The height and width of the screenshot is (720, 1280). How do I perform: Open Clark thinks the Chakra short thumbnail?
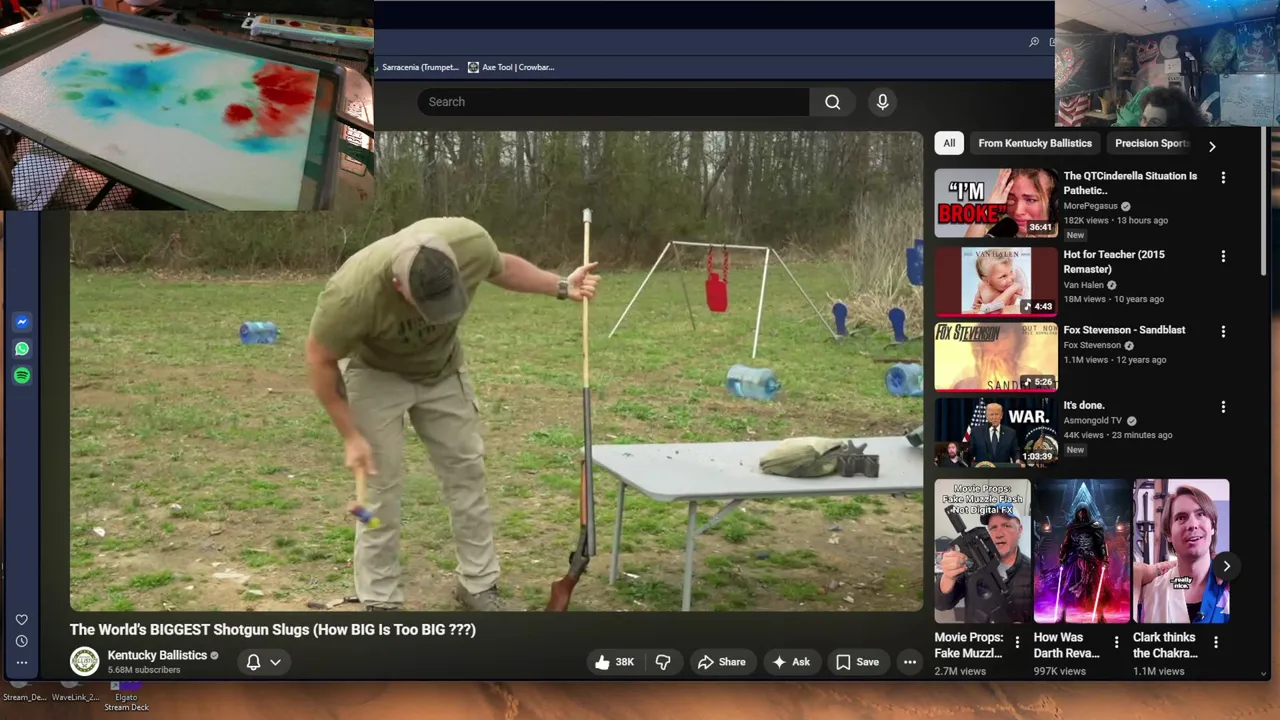pos(1181,551)
